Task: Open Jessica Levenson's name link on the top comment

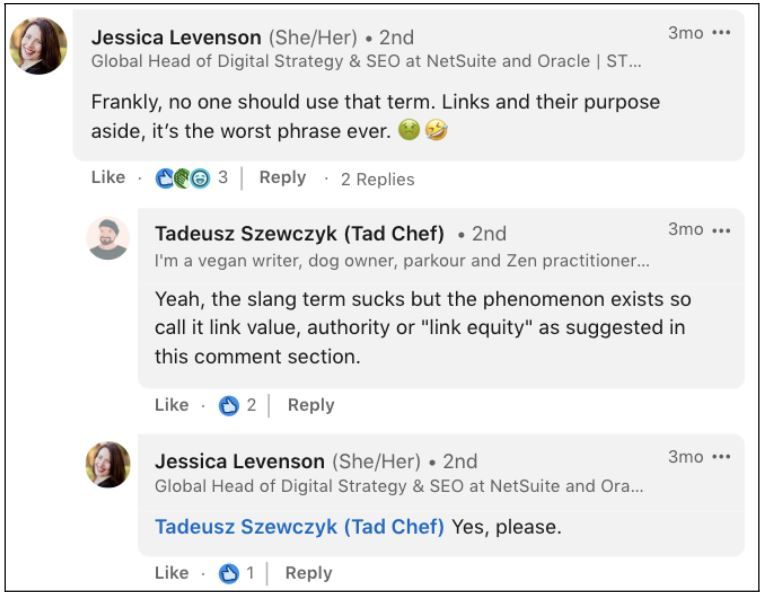Action: (x=176, y=38)
